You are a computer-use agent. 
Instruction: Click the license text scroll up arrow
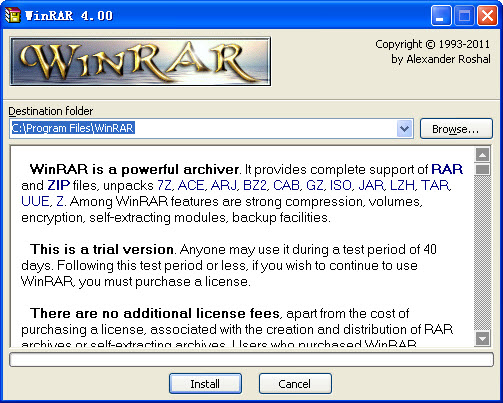(482, 155)
